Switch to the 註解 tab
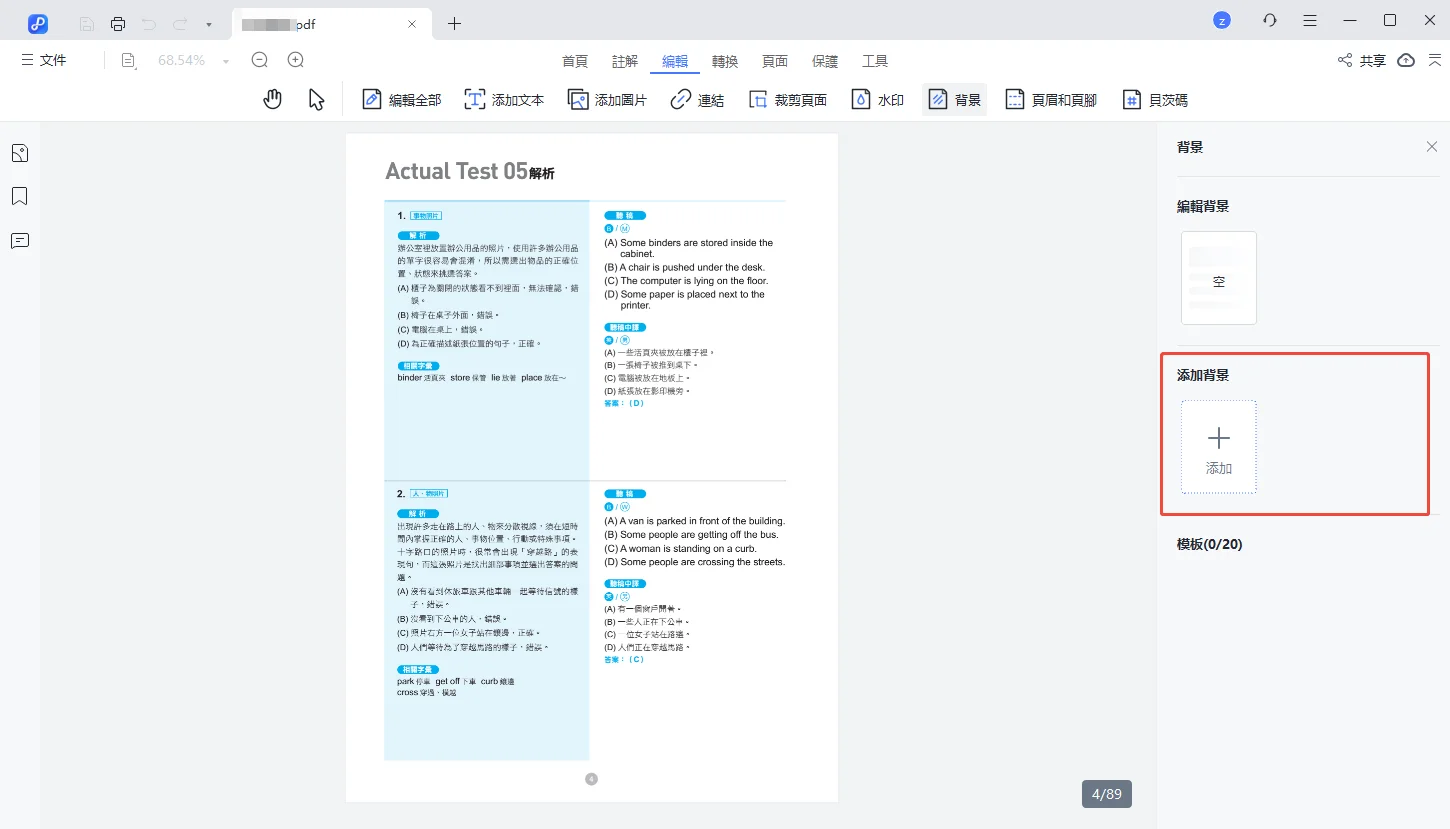Screen dimensions: 1450x829 click(625, 61)
